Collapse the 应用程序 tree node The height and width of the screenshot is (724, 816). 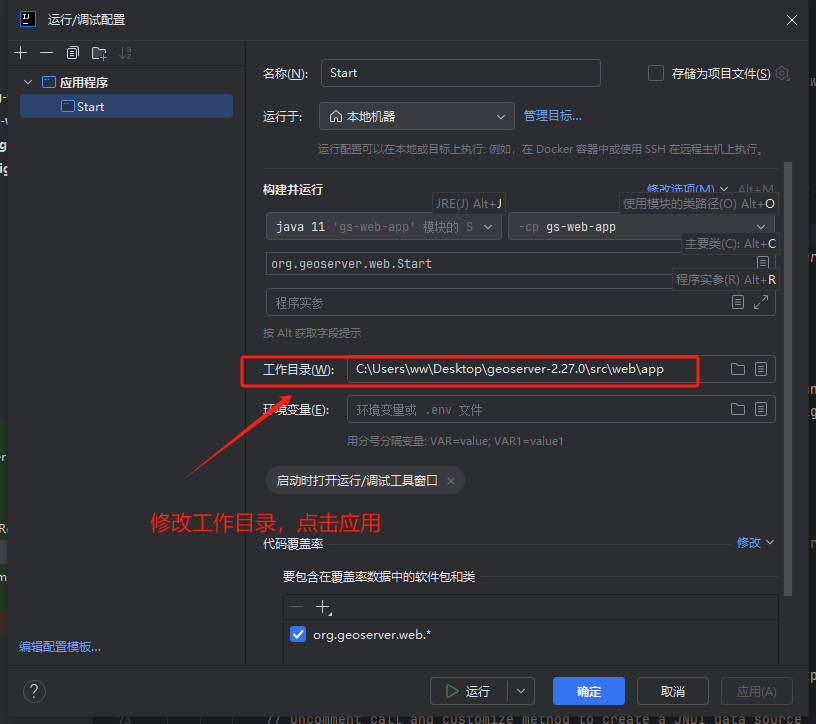(x=29, y=81)
